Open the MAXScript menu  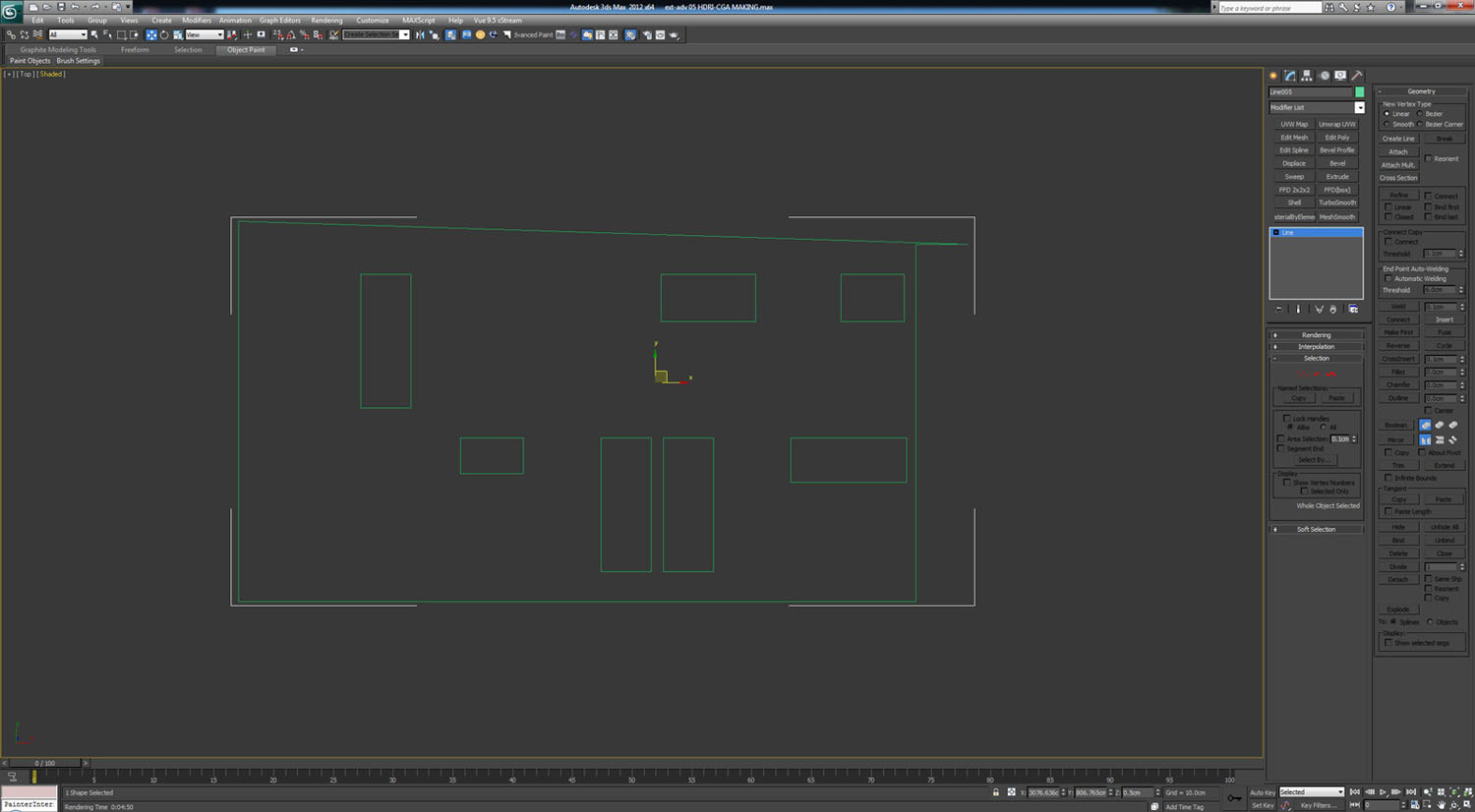418,20
